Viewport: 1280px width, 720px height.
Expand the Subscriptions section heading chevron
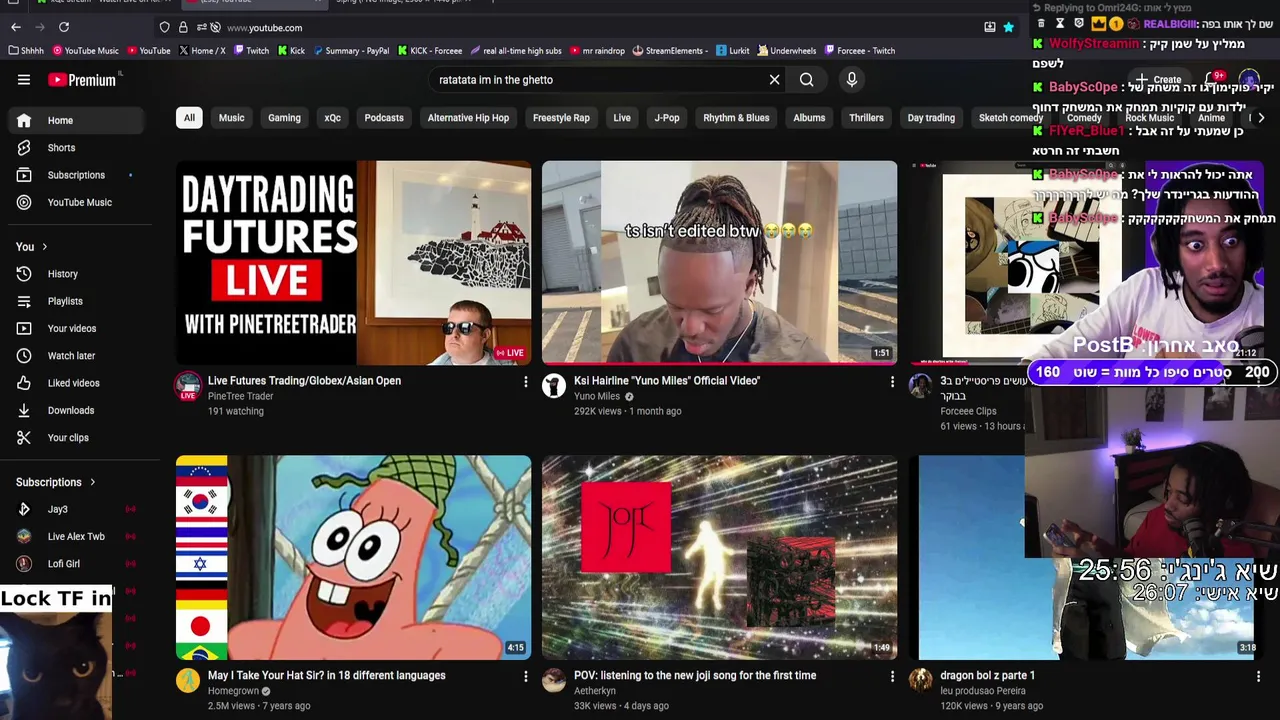click(x=93, y=482)
